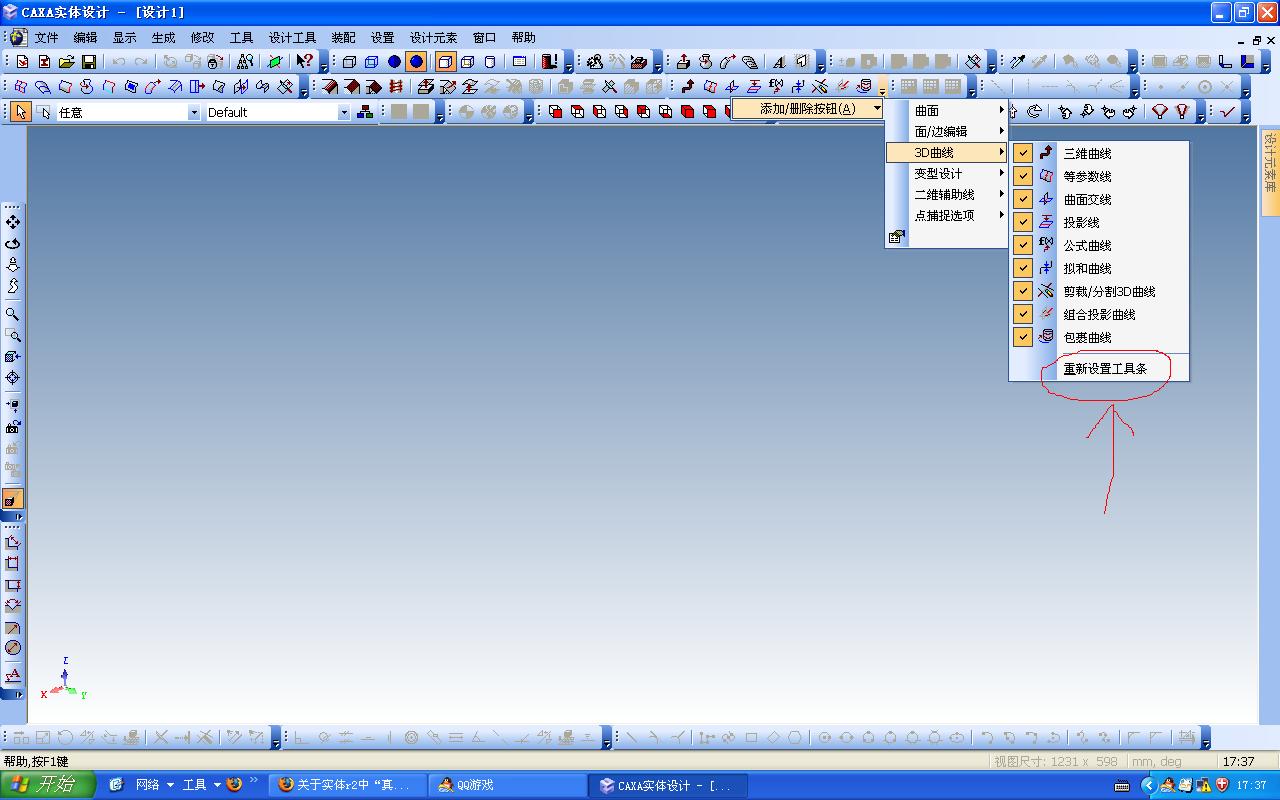
Task: Expand the 变型设计 submenu
Action: (x=946, y=173)
